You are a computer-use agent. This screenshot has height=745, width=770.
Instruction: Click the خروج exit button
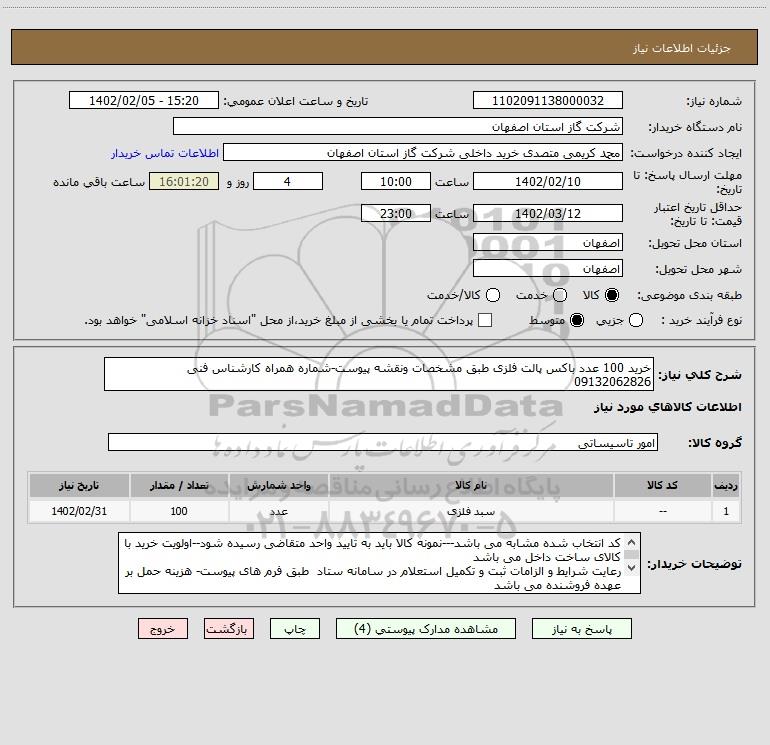[163, 629]
